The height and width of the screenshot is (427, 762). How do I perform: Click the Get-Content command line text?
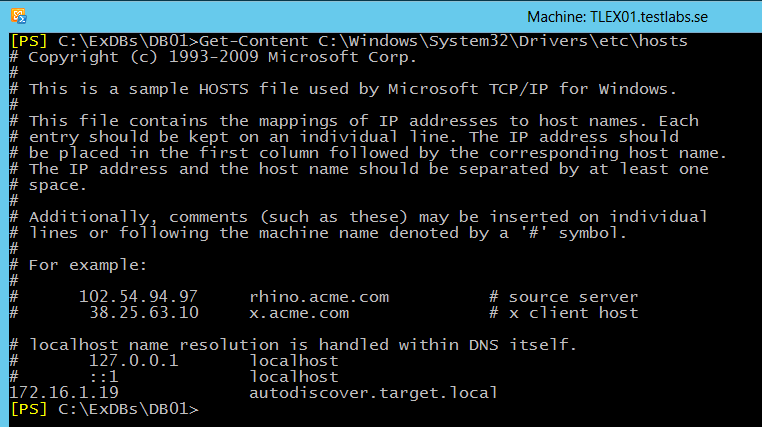443,41
